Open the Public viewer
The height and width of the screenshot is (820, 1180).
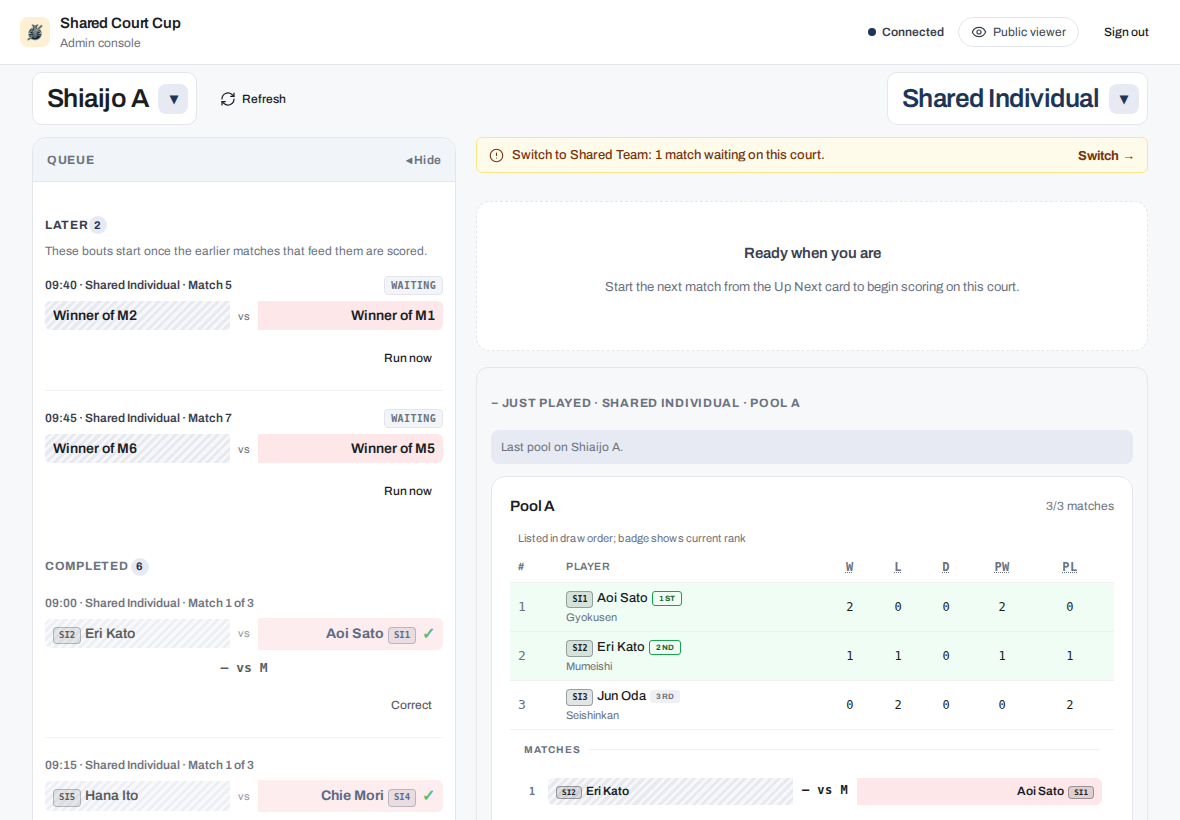point(1018,32)
